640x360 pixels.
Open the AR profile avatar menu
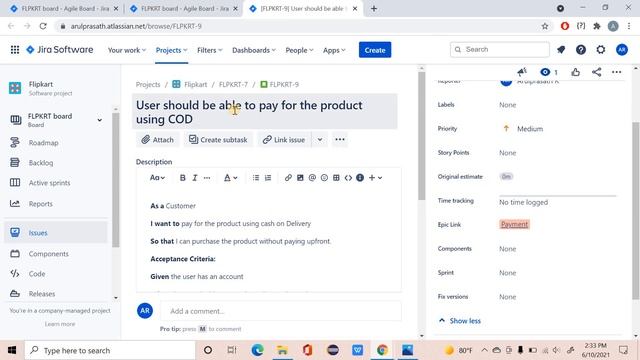[x=622, y=50]
